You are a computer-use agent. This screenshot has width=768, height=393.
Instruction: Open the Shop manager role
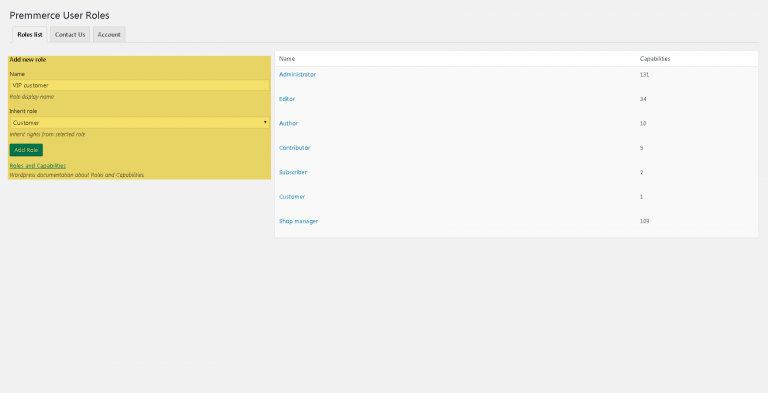point(298,221)
